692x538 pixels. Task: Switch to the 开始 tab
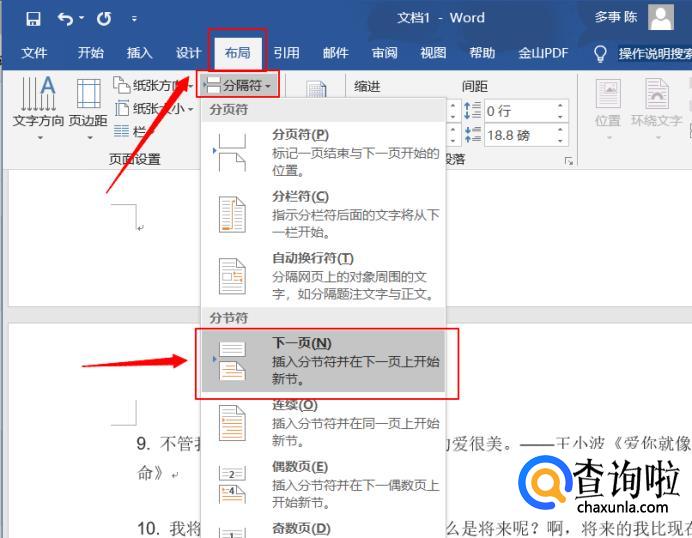pyautogui.click(x=90, y=53)
